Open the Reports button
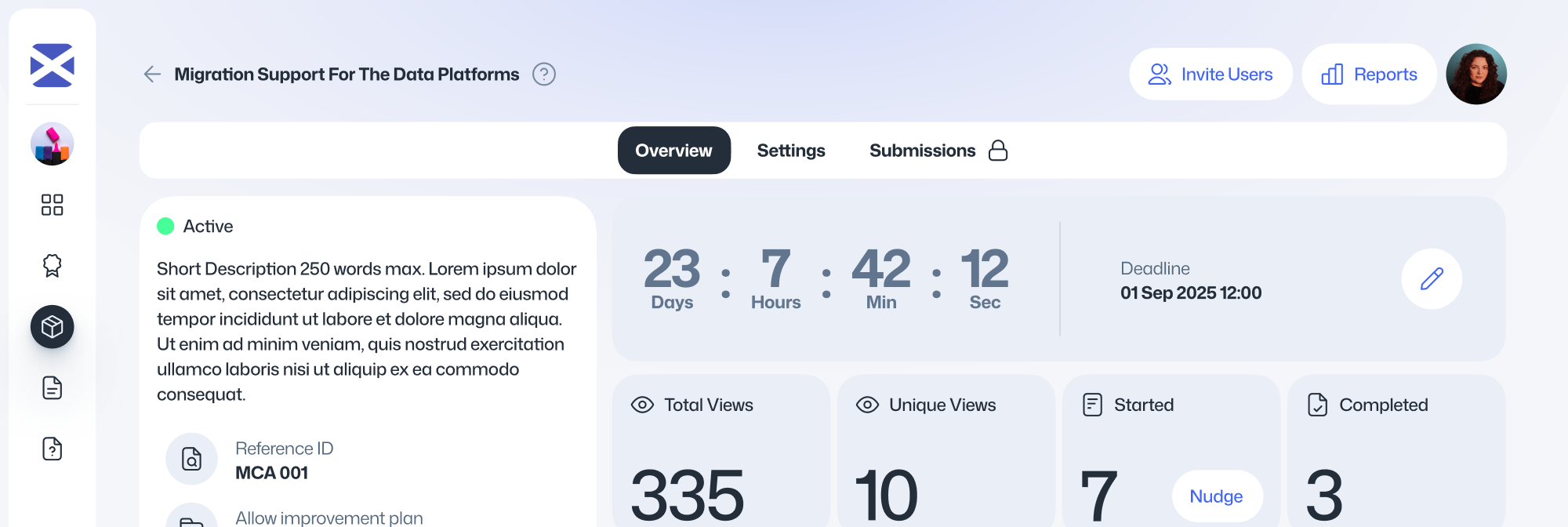The image size is (1568, 527). click(x=1369, y=75)
